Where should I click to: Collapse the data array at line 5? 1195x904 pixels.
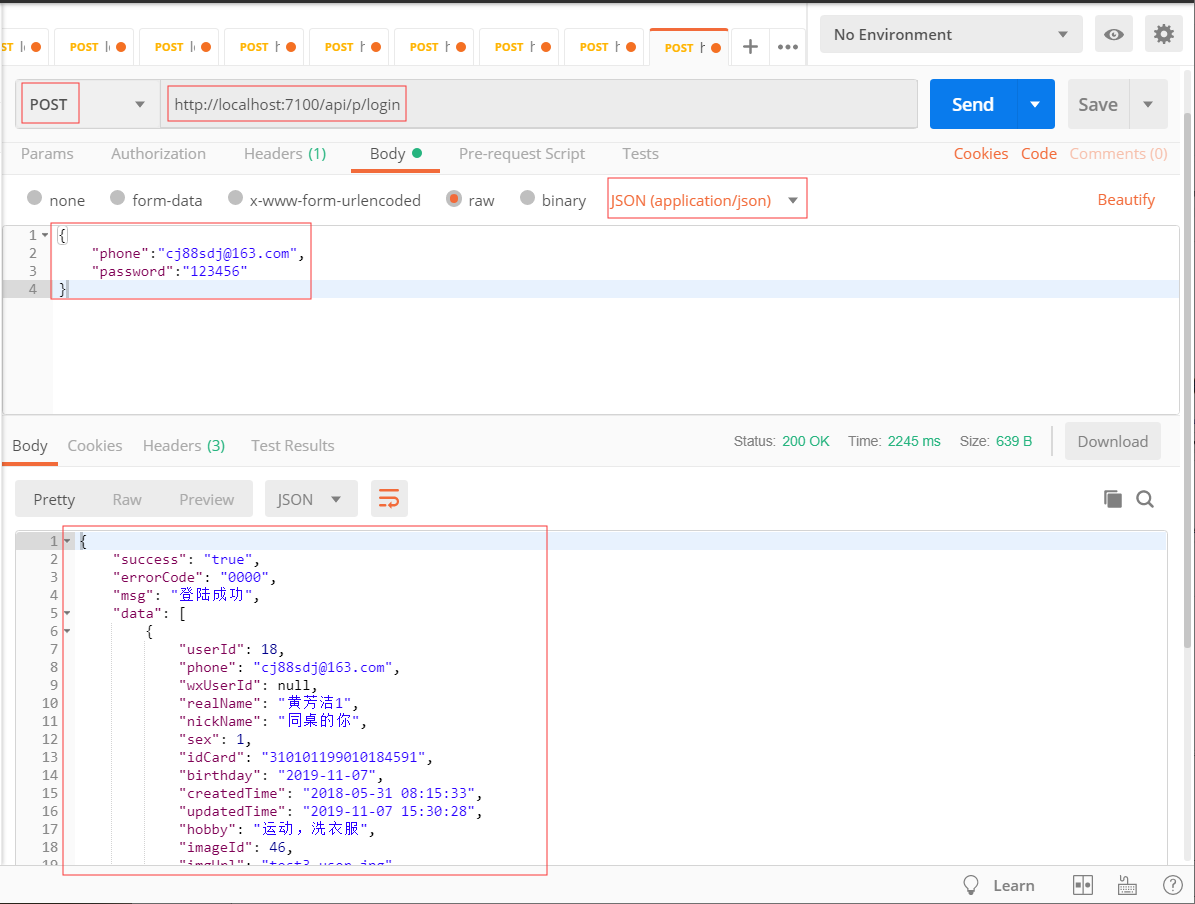(68, 613)
